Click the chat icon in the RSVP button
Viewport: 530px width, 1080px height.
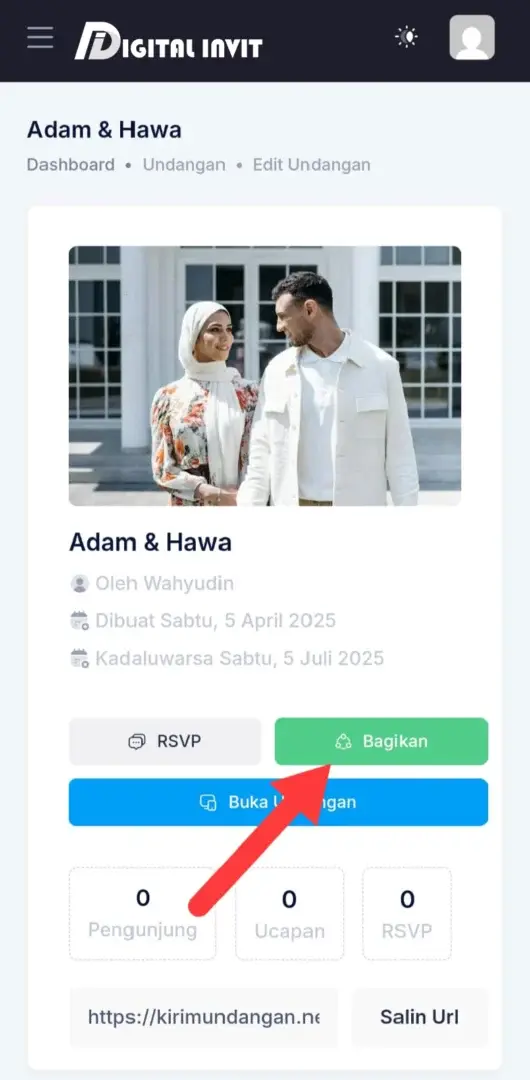(137, 742)
